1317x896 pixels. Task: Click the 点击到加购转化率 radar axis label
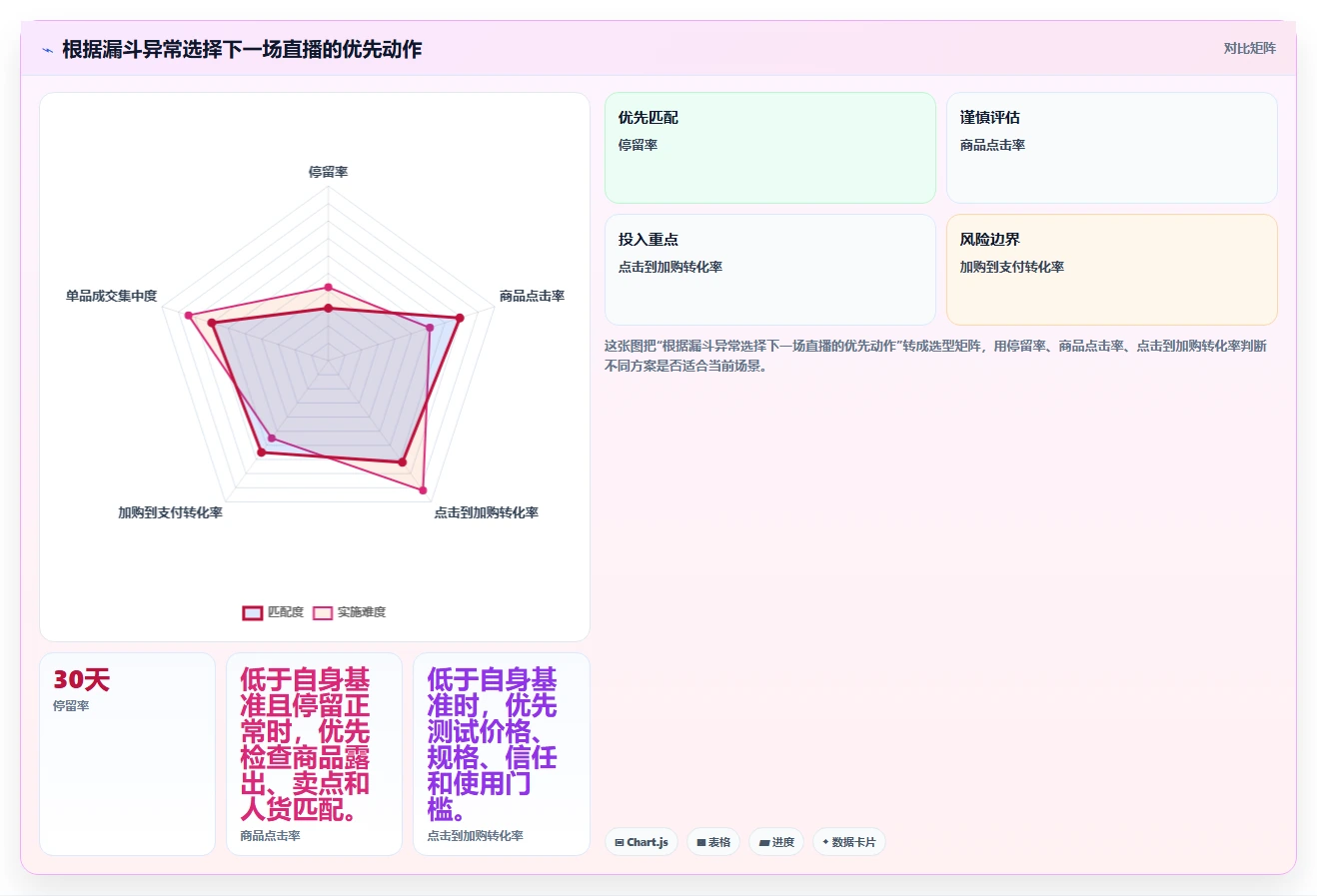[486, 512]
